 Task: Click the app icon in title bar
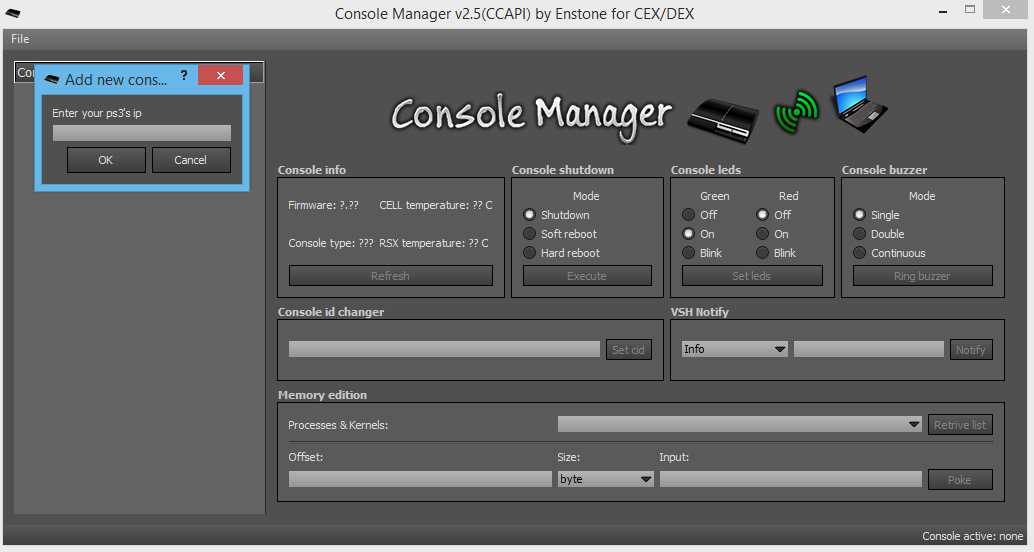(x=13, y=13)
